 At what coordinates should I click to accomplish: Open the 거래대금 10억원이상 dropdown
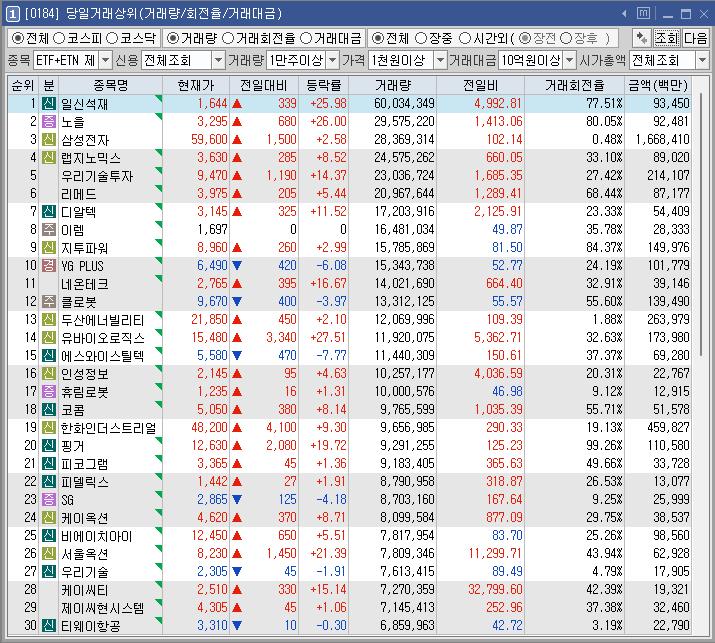tap(570, 60)
